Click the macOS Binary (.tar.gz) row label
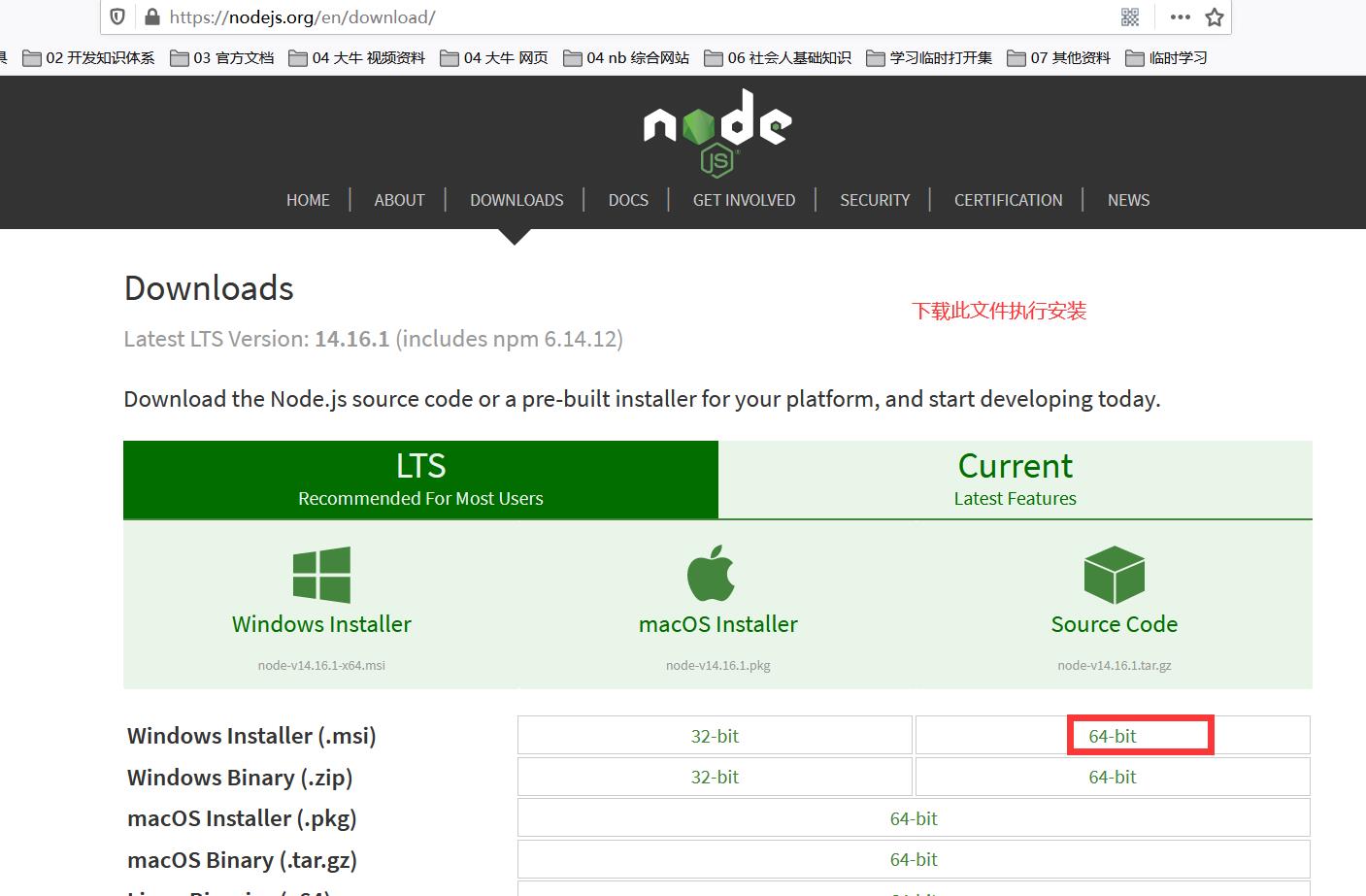 [242, 860]
